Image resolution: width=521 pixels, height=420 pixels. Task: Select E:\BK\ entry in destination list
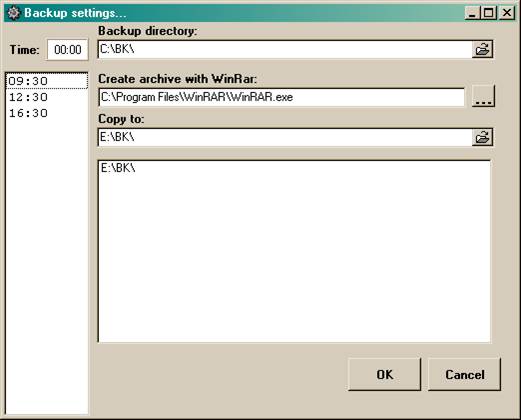[x=118, y=168]
